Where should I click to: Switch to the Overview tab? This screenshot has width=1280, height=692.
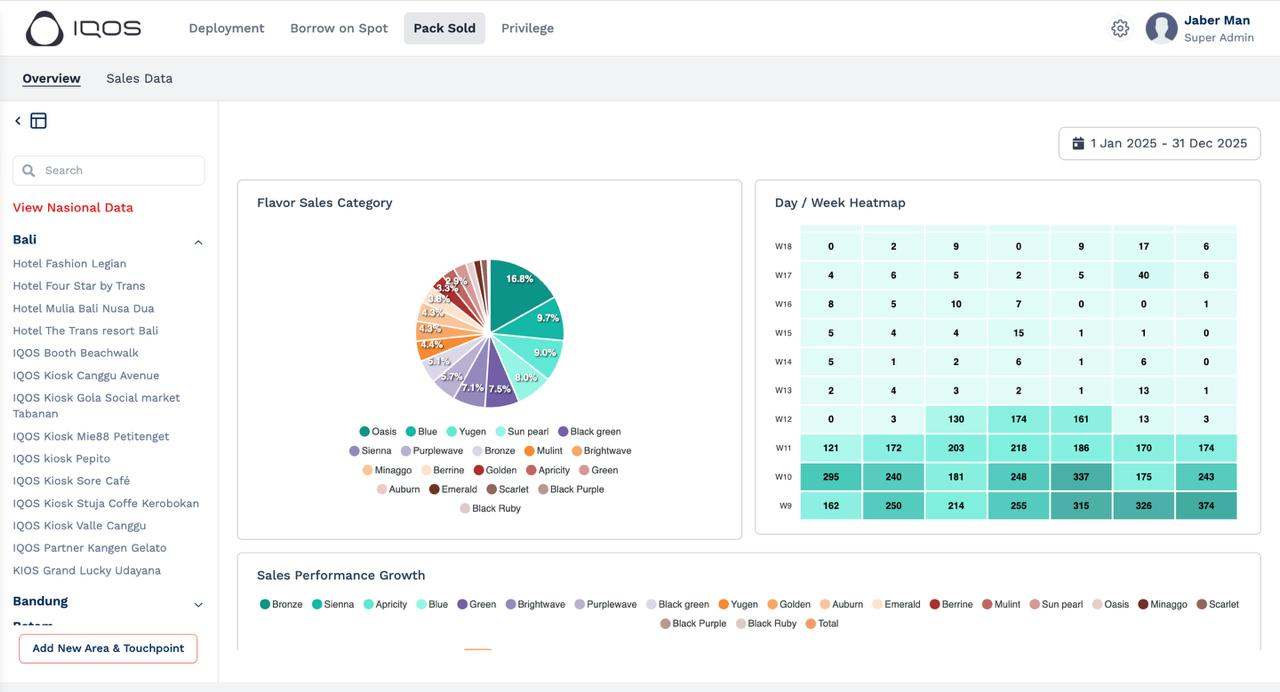51,79
